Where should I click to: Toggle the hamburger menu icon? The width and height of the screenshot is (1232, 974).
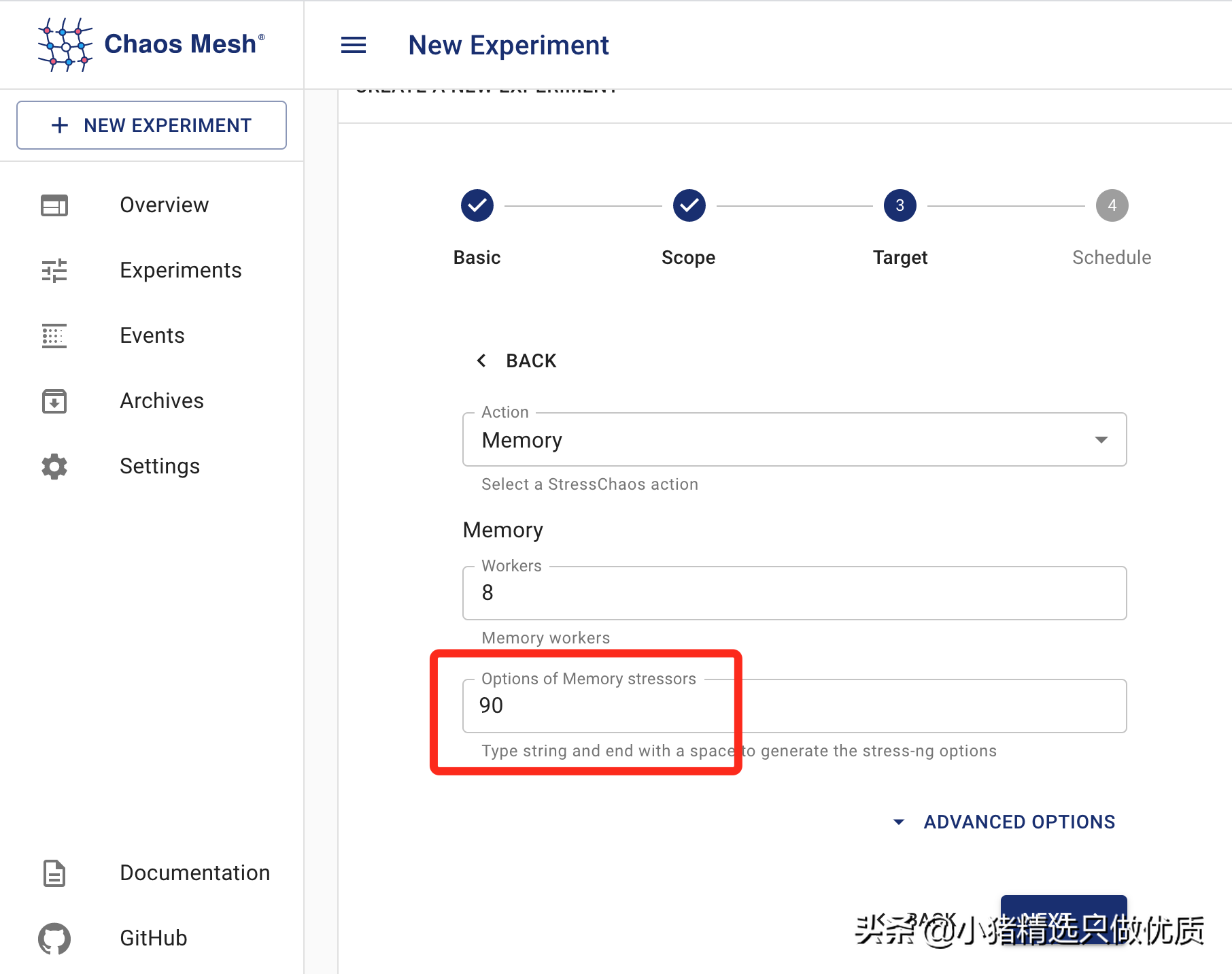[354, 45]
